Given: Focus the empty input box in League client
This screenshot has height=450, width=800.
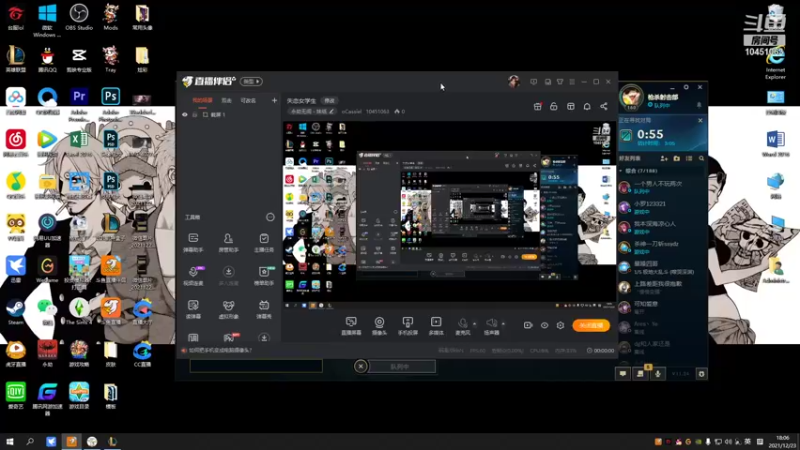Looking at the screenshot, I should pos(256,365).
